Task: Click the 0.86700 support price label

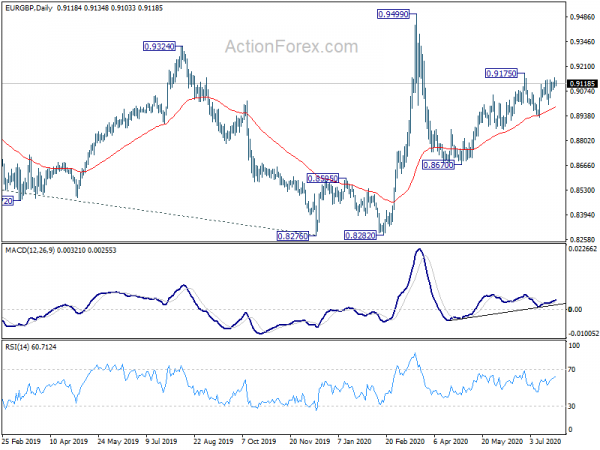Action: (x=438, y=165)
